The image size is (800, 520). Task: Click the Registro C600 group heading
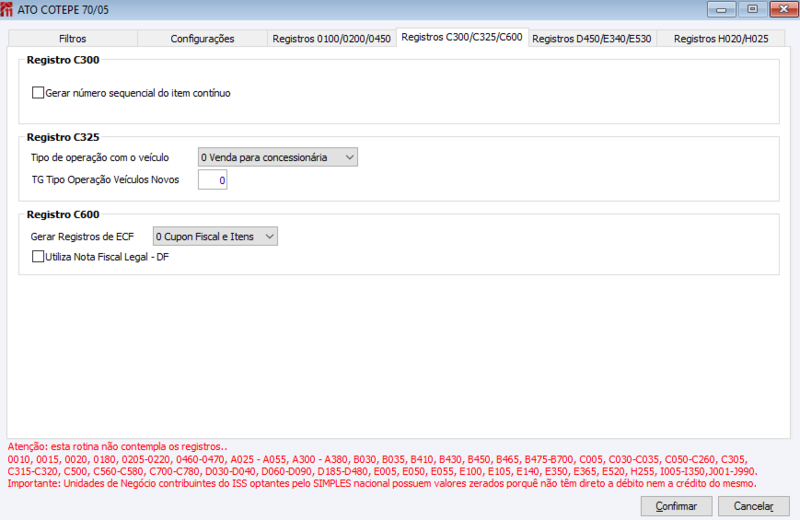(63, 215)
